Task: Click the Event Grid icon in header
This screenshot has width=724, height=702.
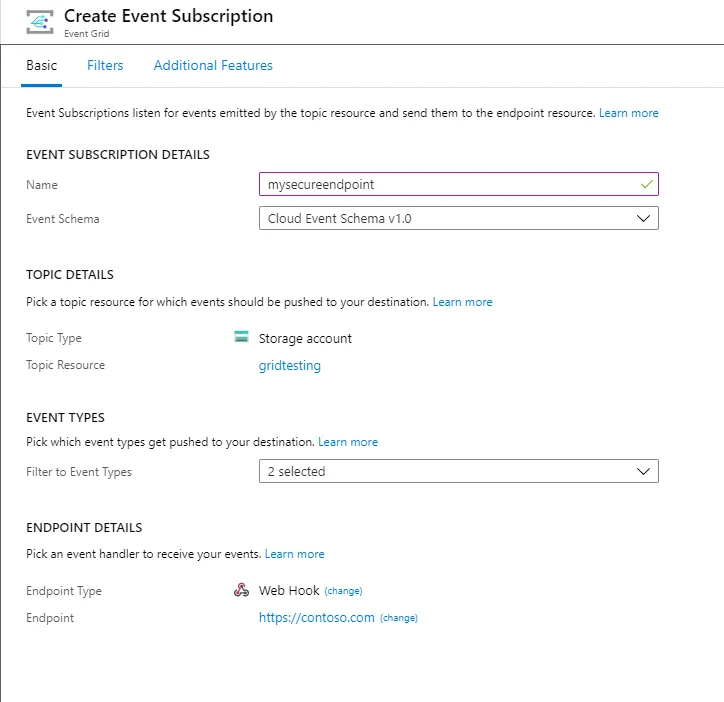Action: (x=40, y=21)
